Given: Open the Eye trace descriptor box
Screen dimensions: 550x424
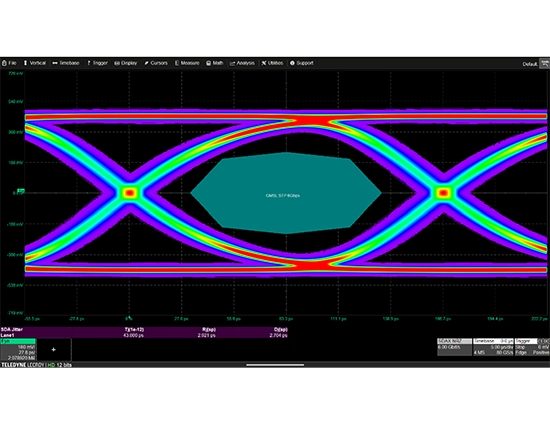Looking at the screenshot, I should coord(18,350).
